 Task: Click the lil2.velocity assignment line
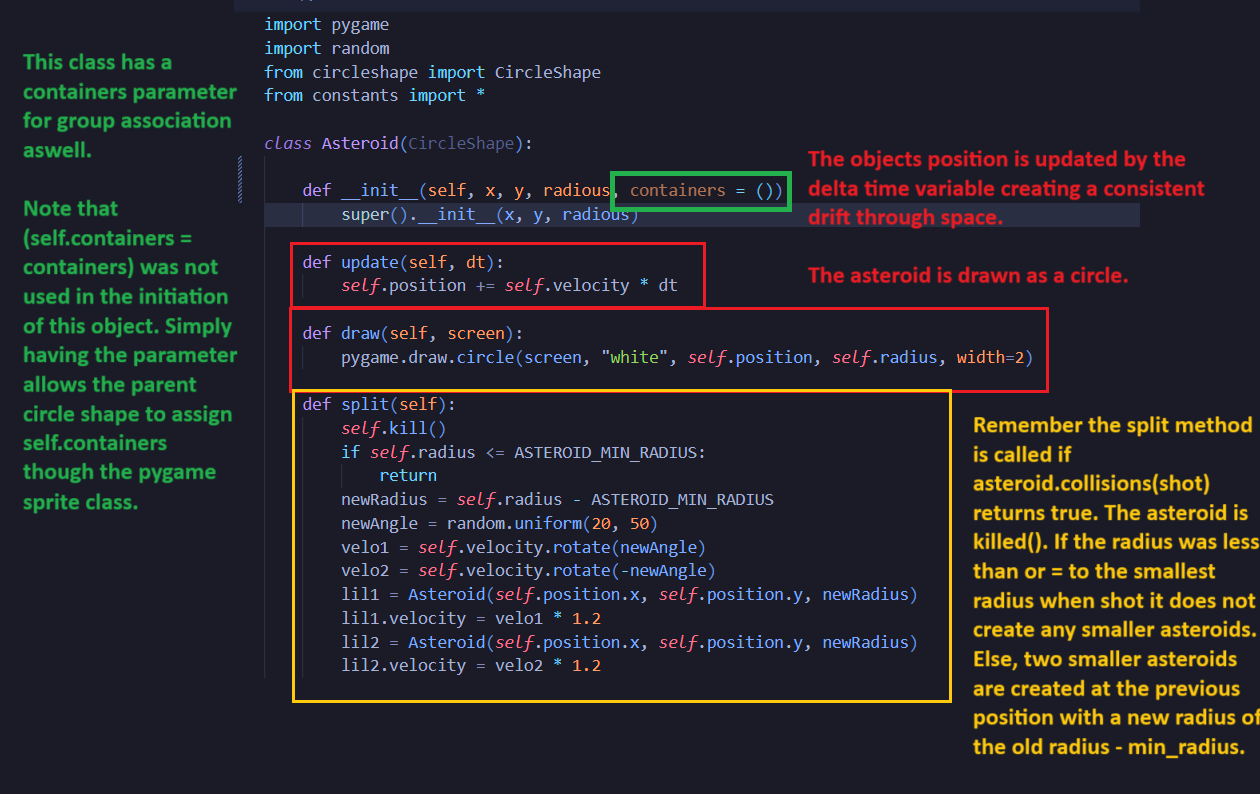pos(470,666)
